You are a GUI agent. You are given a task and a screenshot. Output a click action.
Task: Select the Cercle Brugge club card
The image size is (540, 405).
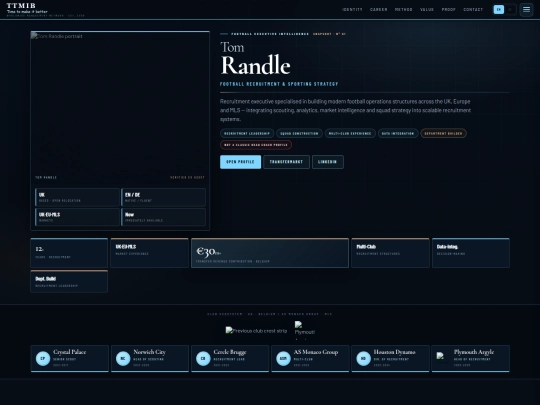pyautogui.click(x=230, y=359)
